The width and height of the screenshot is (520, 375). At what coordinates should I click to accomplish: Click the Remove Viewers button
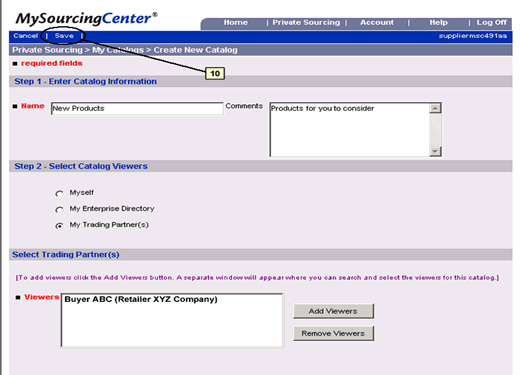point(333,333)
